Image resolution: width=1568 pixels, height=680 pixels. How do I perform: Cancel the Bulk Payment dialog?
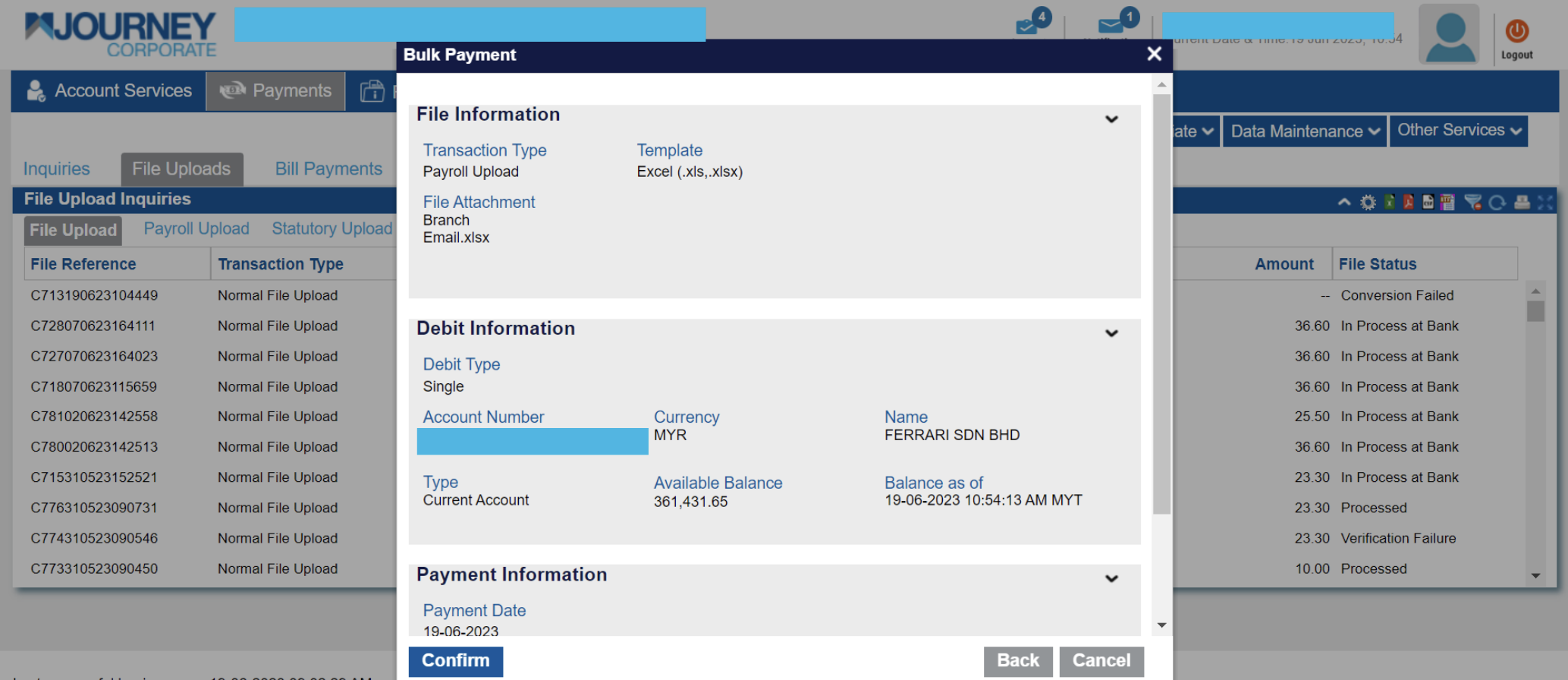coord(1101,661)
